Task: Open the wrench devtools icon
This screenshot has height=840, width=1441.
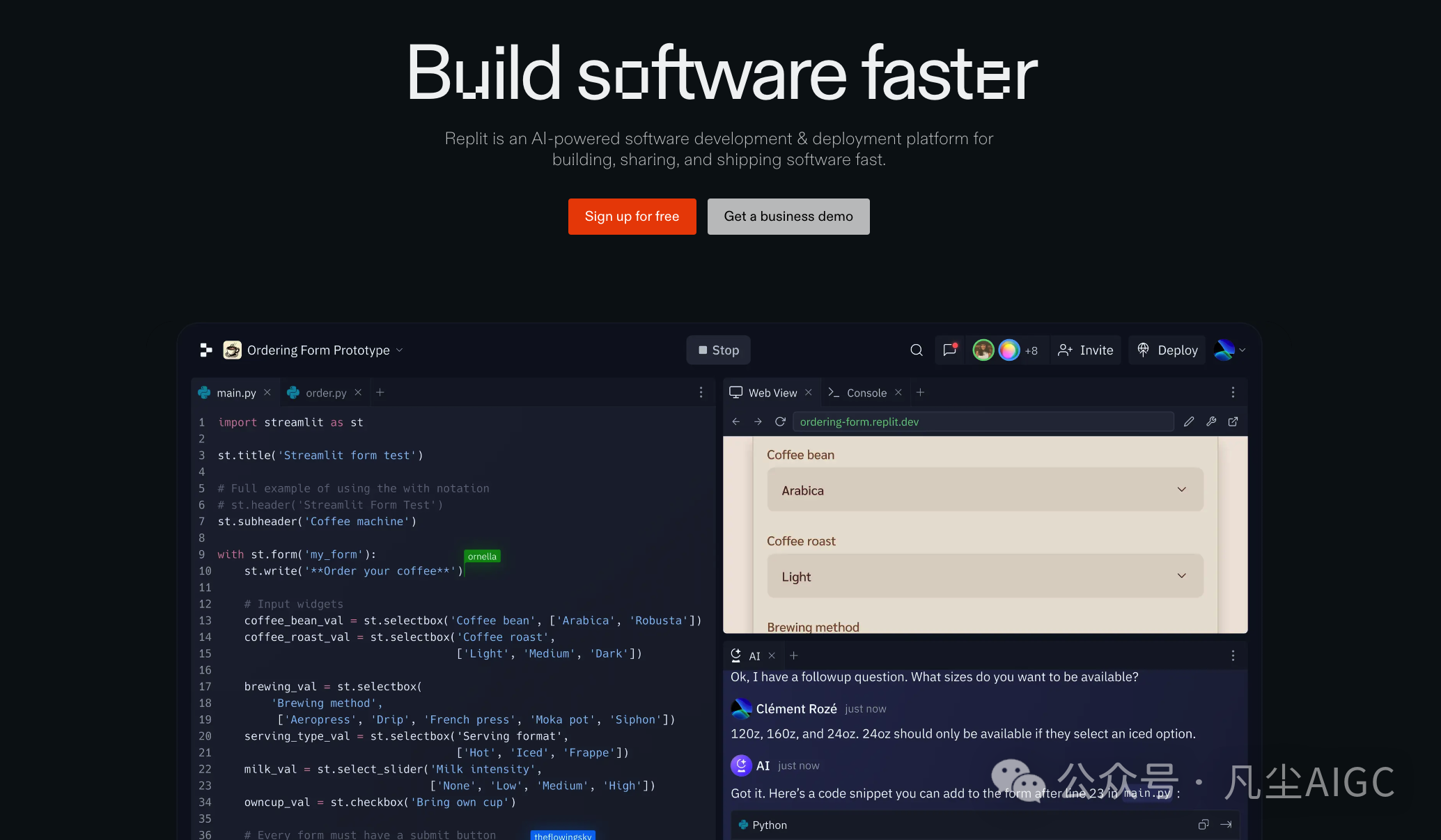Action: point(1211,422)
